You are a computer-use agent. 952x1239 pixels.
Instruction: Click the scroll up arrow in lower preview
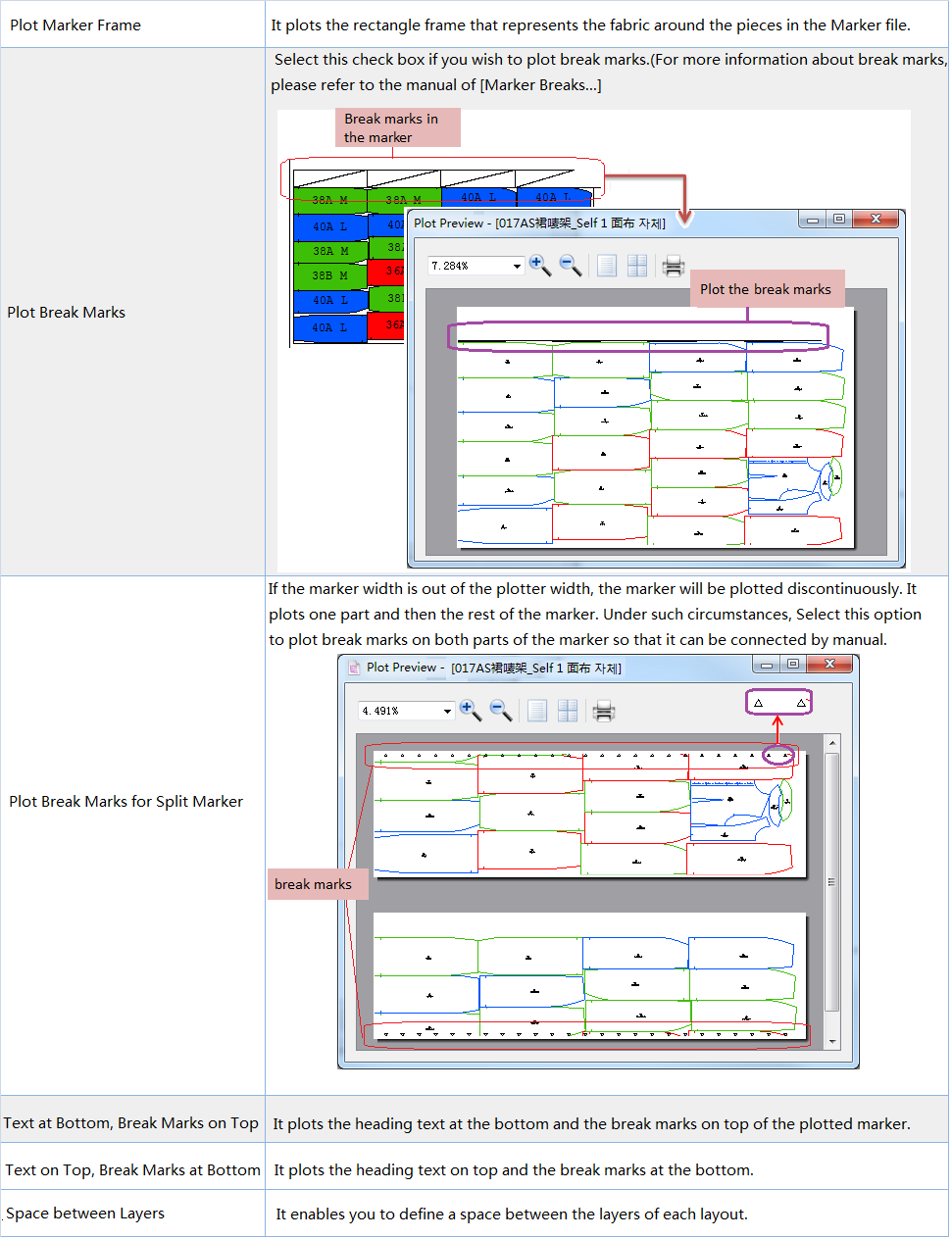tap(832, 744)
